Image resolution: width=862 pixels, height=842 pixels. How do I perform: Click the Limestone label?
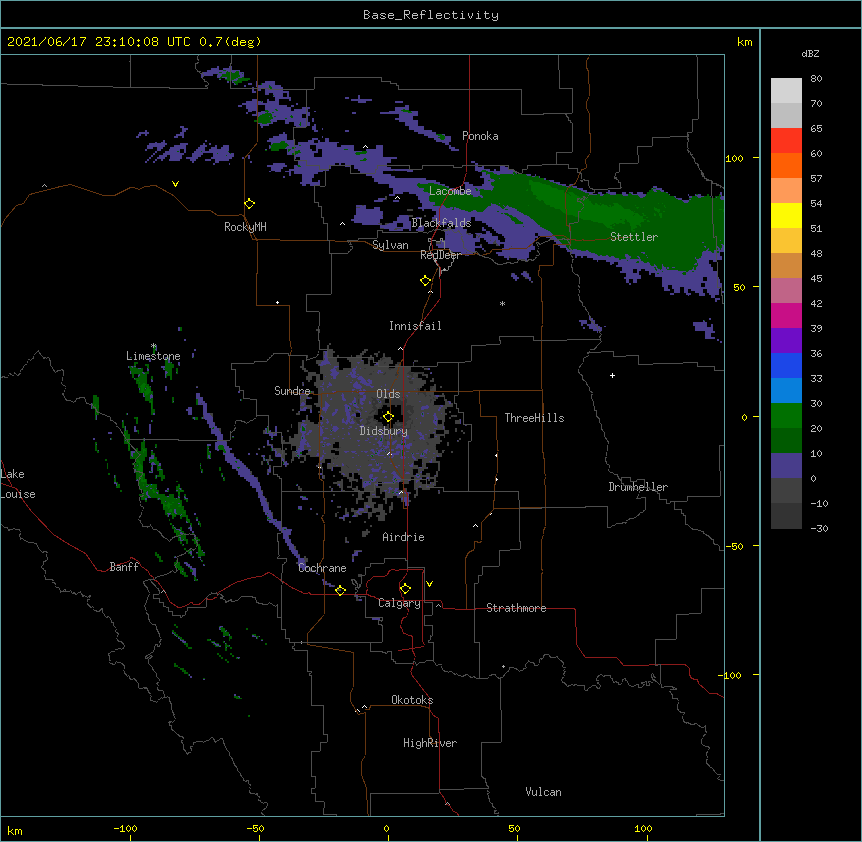click(153, 356)
